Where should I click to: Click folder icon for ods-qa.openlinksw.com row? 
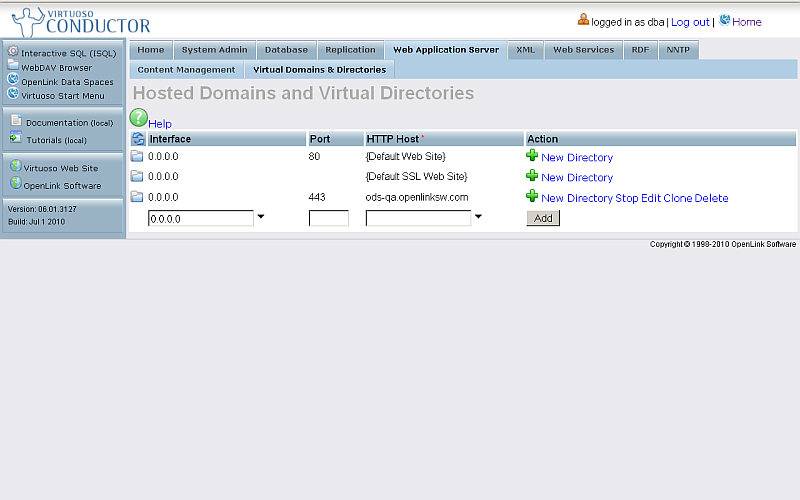coord(137,197)
